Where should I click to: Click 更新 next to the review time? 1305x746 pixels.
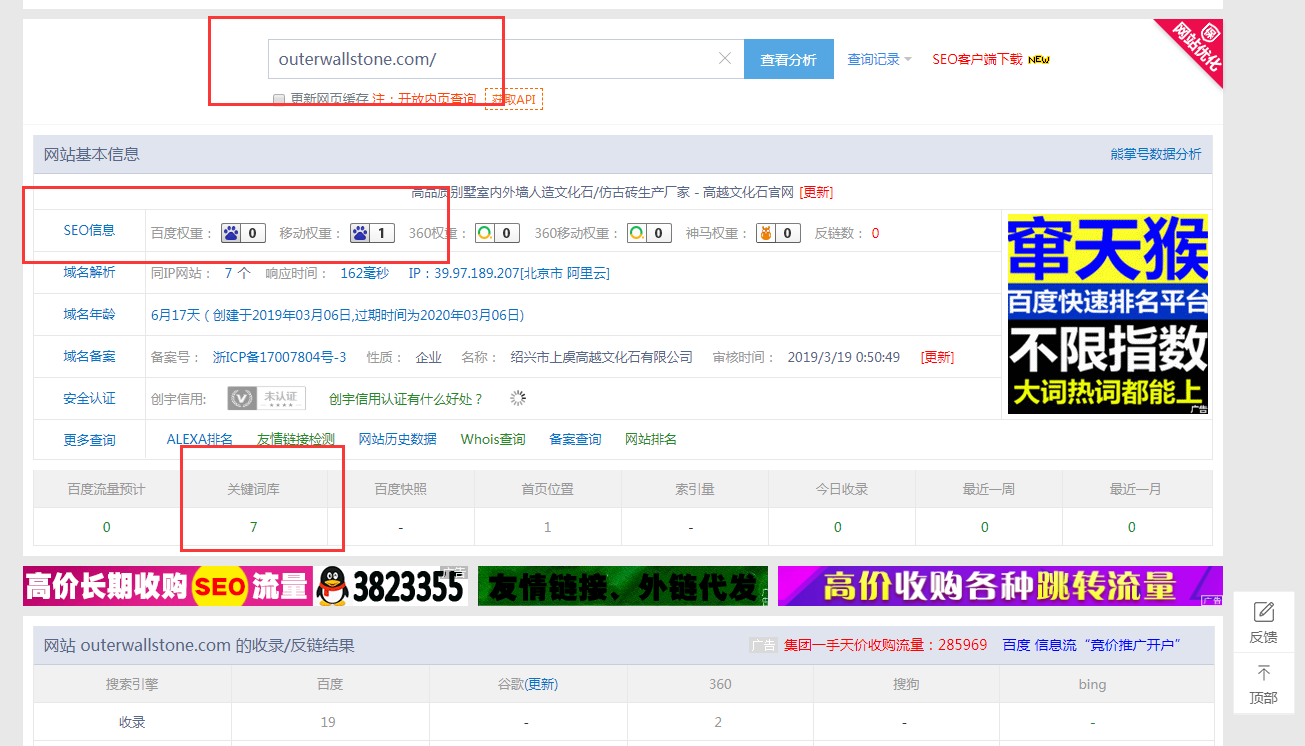point(938,357)
